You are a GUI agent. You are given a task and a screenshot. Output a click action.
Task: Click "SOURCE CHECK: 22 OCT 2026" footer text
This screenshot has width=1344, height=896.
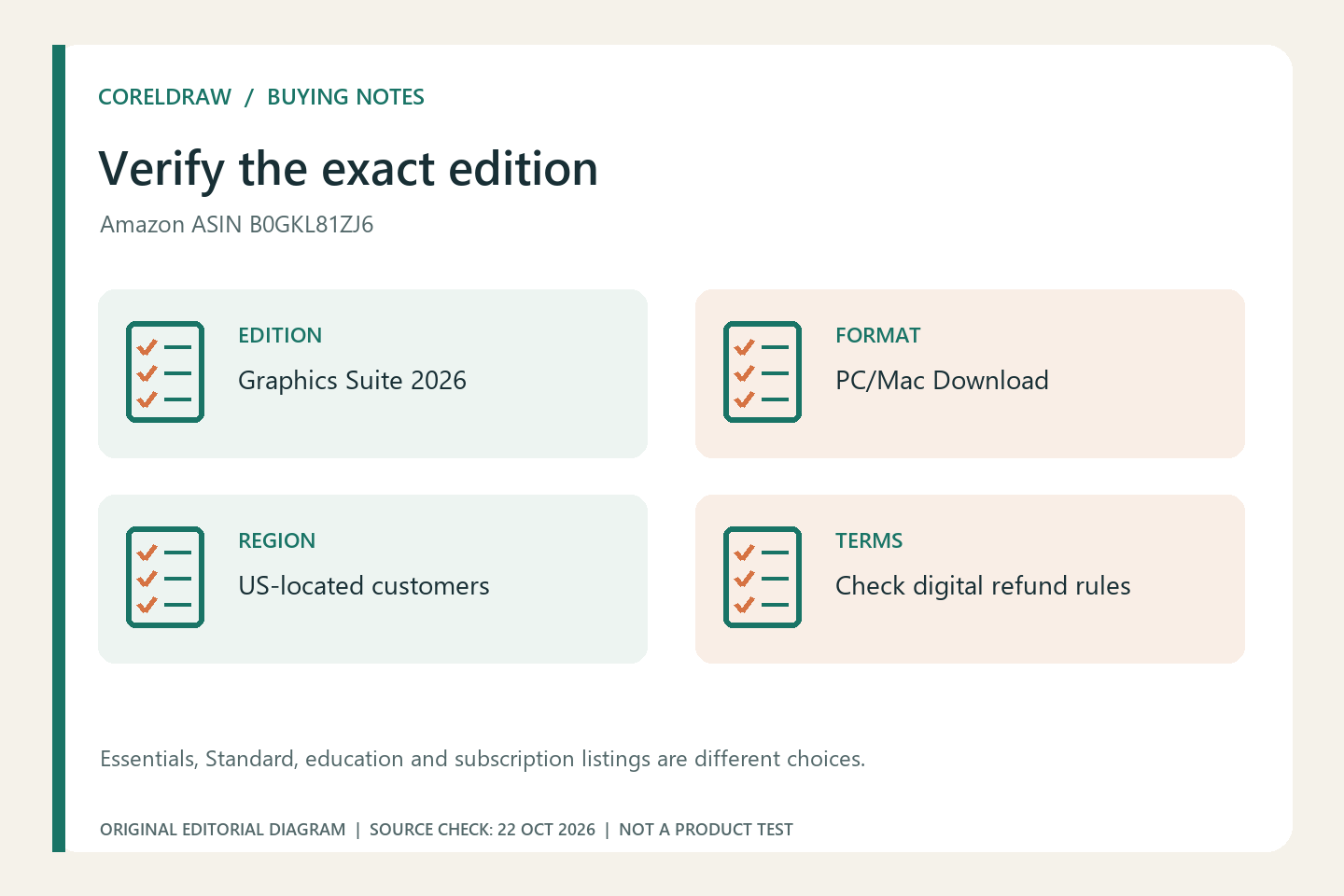tap(483, 830)
